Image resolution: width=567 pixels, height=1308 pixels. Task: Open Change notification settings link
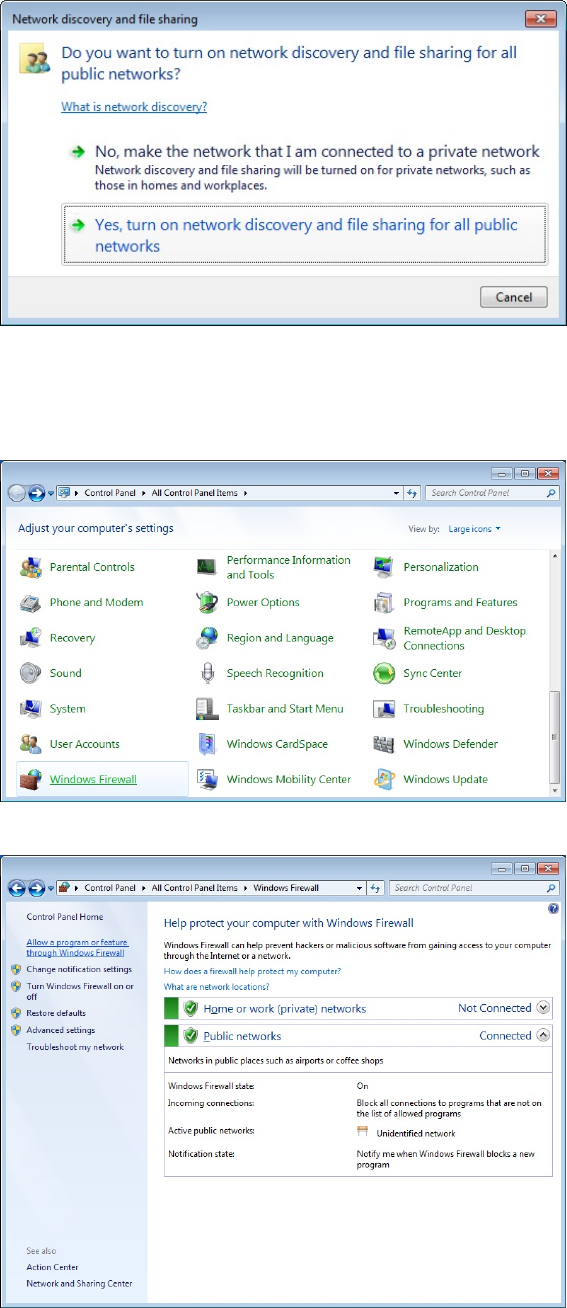pos(79,969)
